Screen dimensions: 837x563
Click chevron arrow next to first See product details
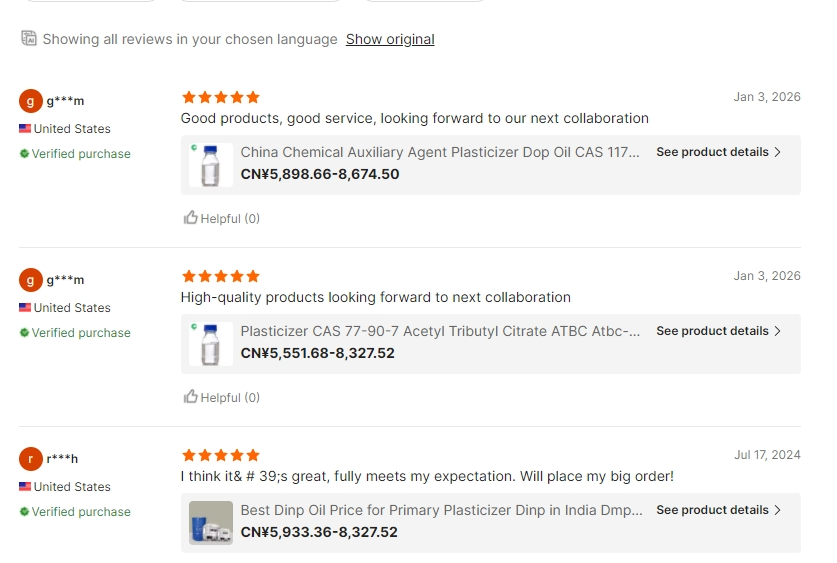tap(777, 152)
